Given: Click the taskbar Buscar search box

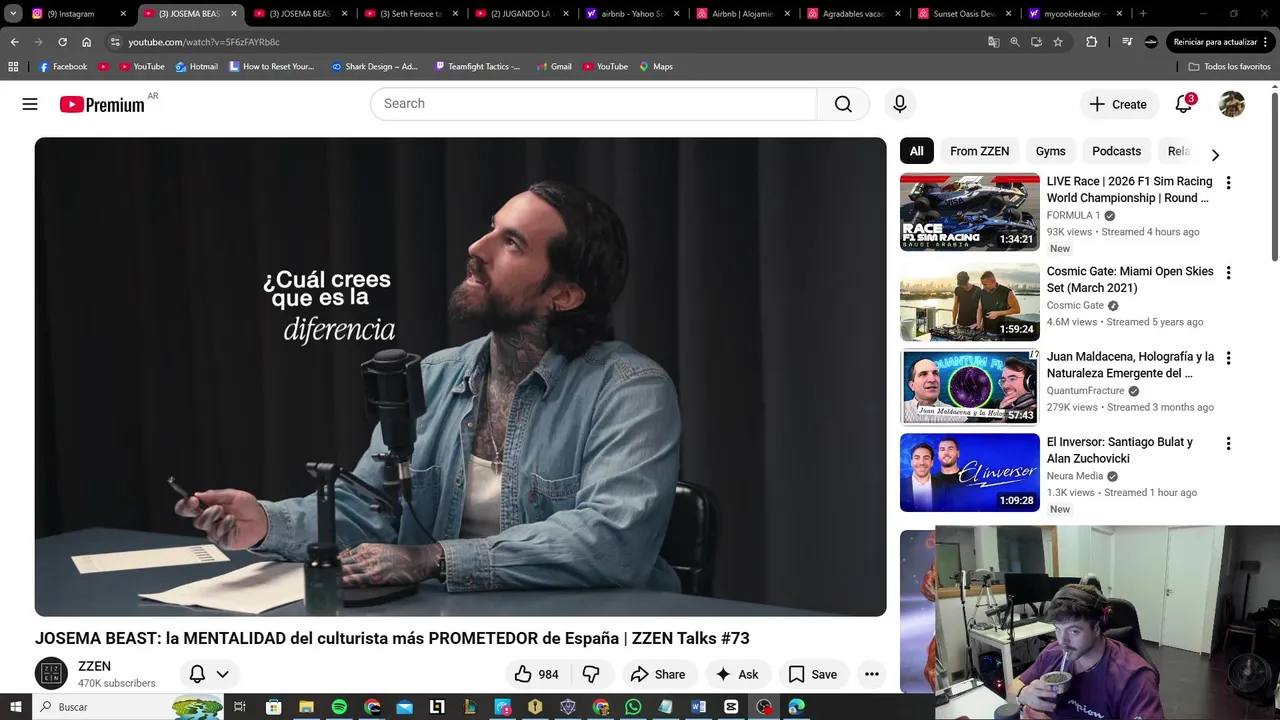Looking at the screenshot, I should (128, 706).
